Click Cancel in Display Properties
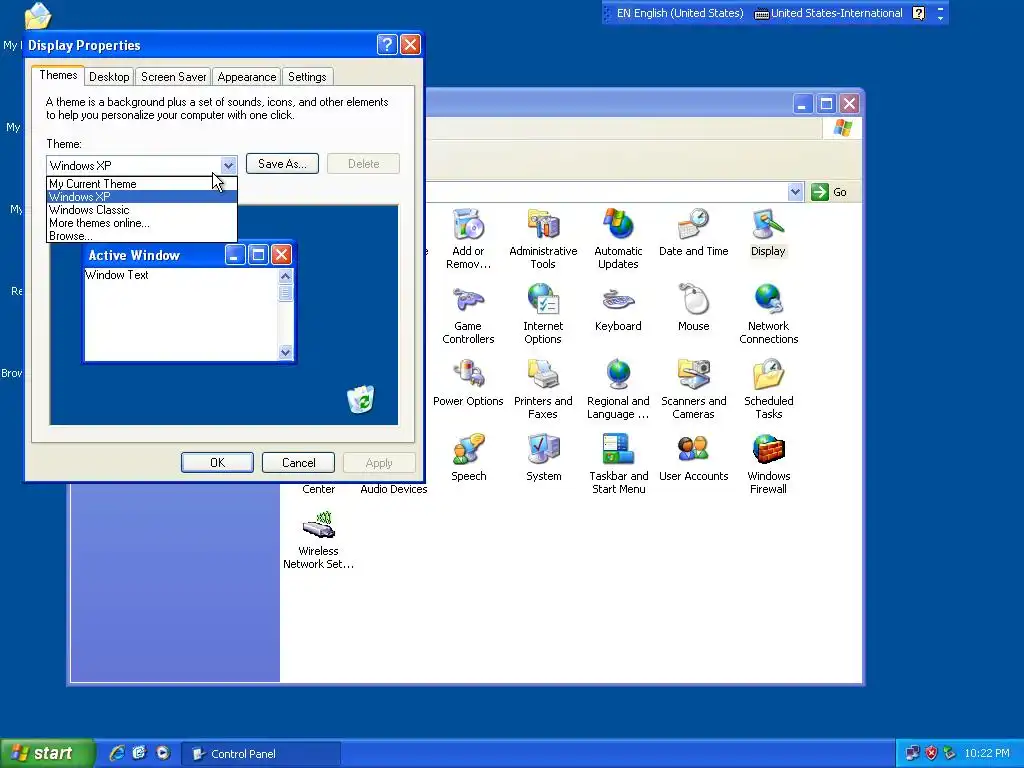 [x=298, y=462]
